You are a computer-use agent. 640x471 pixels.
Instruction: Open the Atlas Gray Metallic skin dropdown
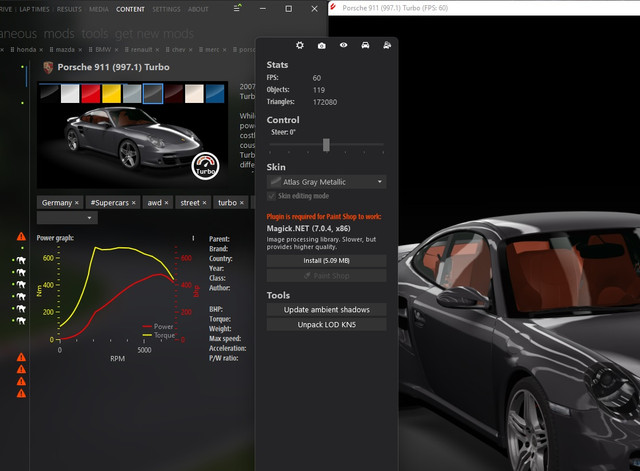pyautogui.click(x=327, y=182)
